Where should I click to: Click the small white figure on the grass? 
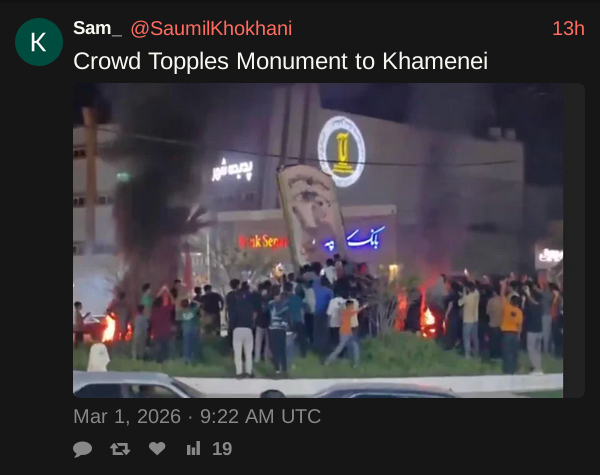[x=98, y=357]
